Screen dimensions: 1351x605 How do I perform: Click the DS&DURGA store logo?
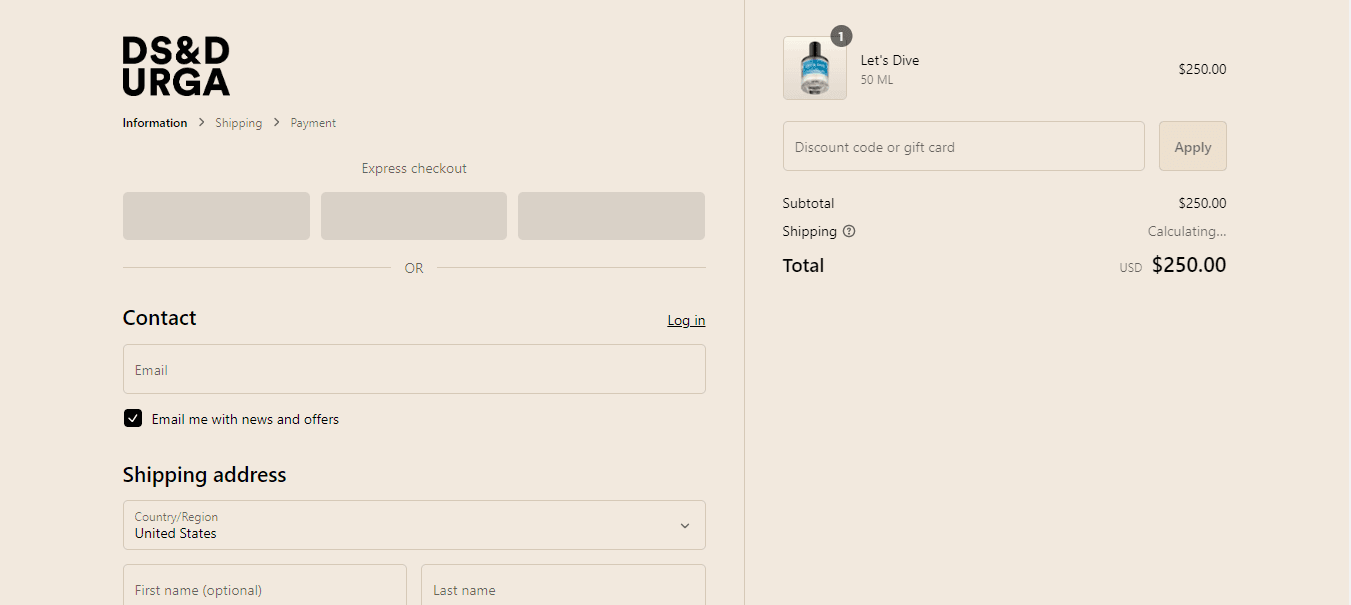tap(176, 66)
